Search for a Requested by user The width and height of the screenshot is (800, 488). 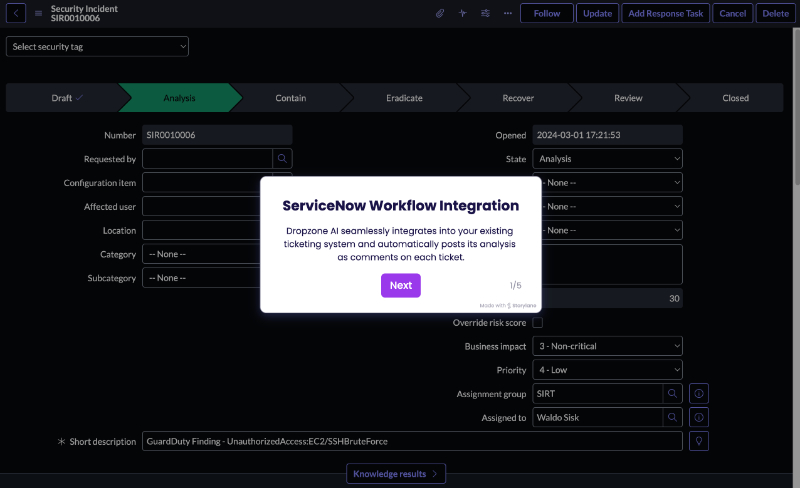282,159
